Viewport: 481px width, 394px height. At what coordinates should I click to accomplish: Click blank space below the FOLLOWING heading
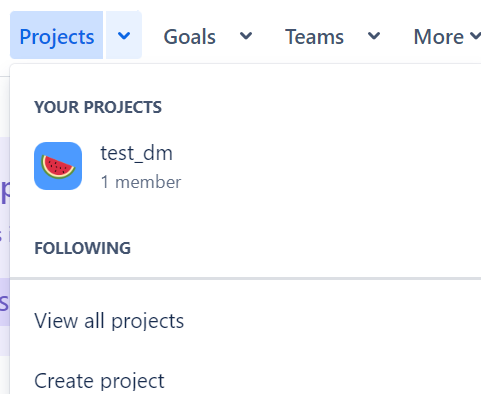point(245,266)
